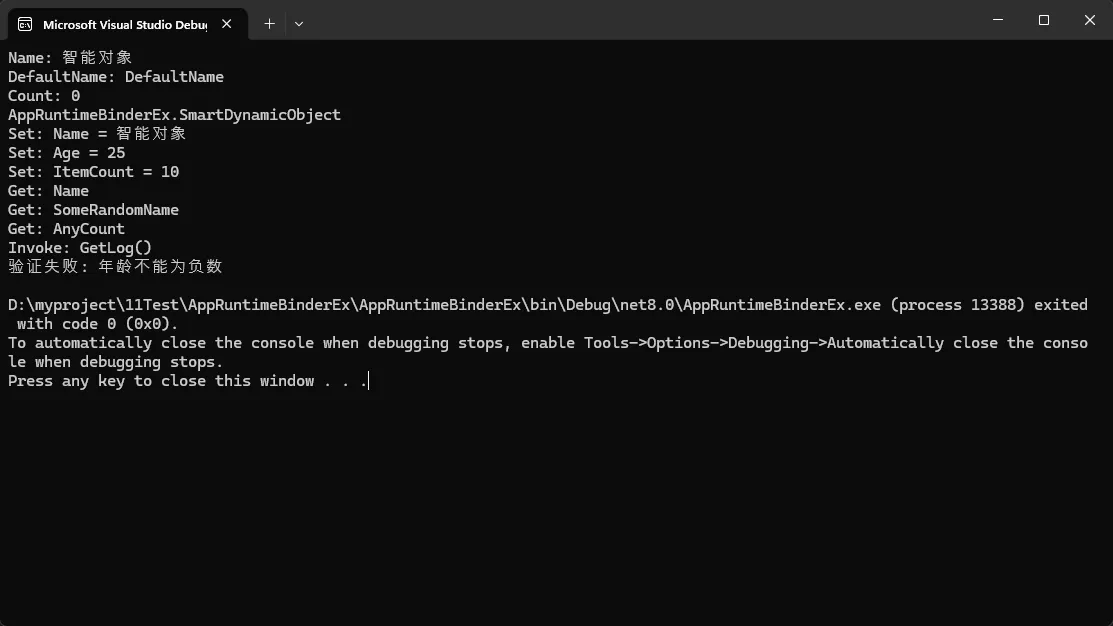Maximize the console window
Screen dimensions: 1113x626
click(1044, 20)
